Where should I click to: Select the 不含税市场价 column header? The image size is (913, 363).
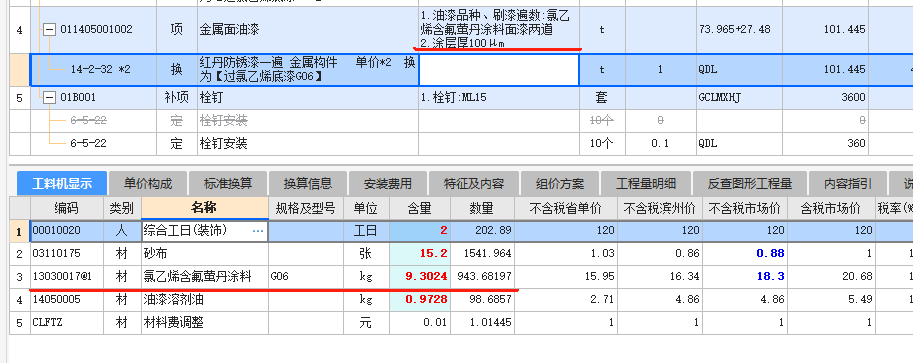point(745,208)
